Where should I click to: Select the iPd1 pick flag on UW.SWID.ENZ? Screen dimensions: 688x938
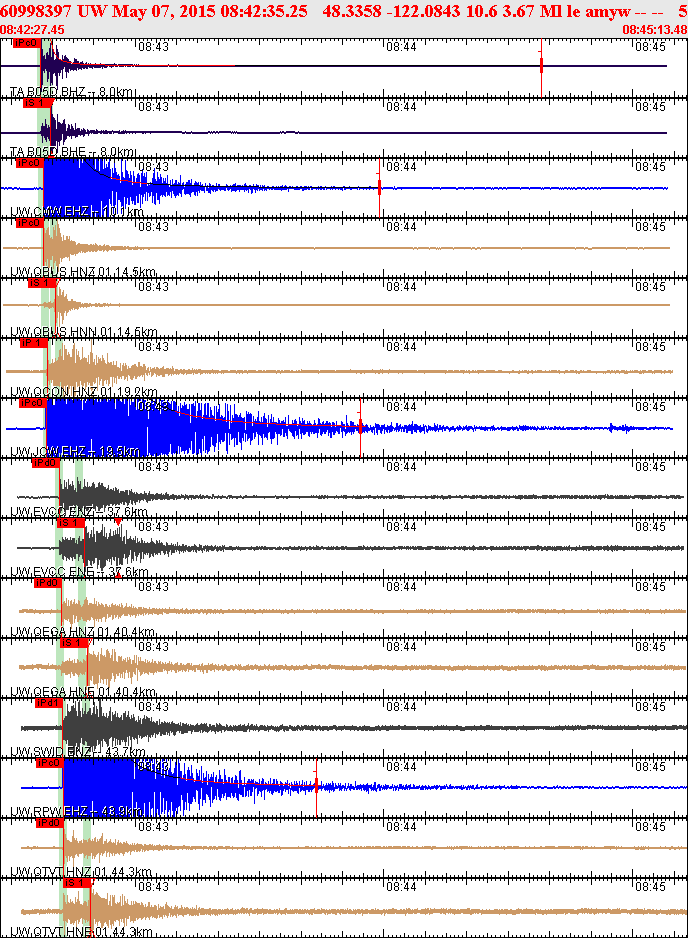point(48,702)
